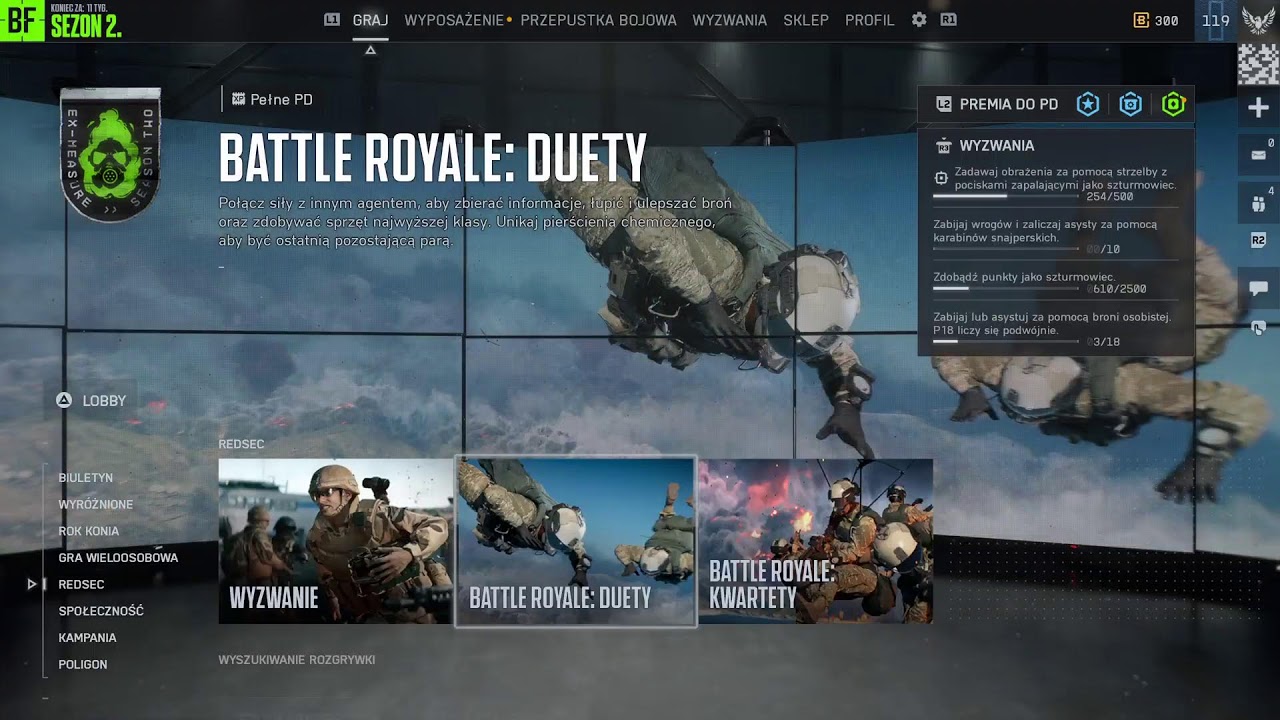Go to the Wyzwania tab
This screenshot has width=1280, height=720.
click(730, 20)
